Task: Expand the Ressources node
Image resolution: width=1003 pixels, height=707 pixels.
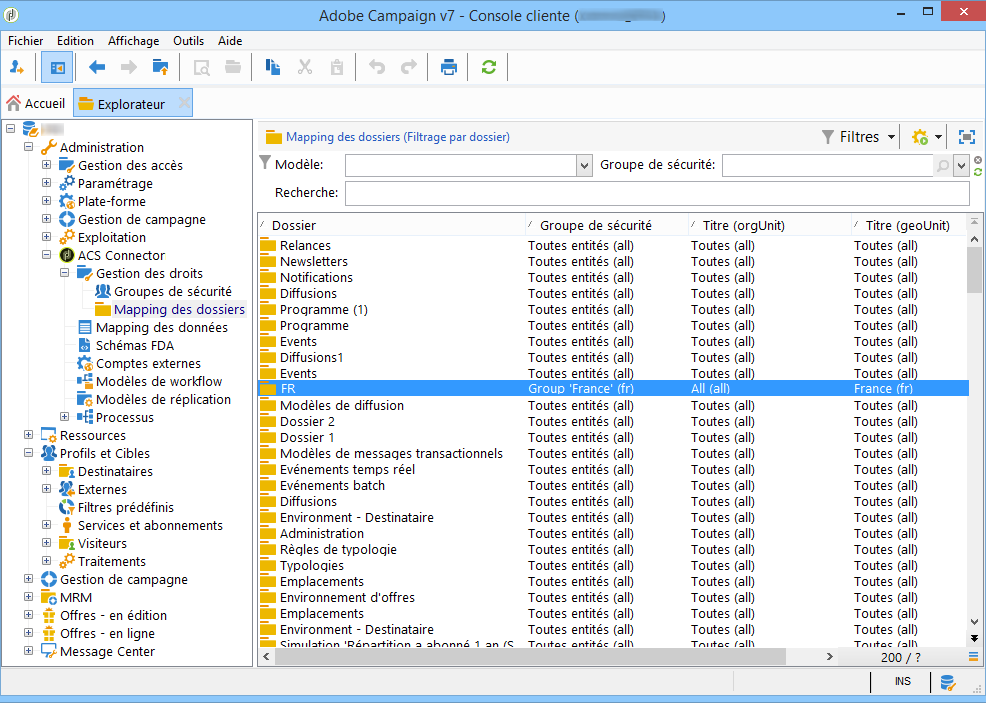Action: 29,434
